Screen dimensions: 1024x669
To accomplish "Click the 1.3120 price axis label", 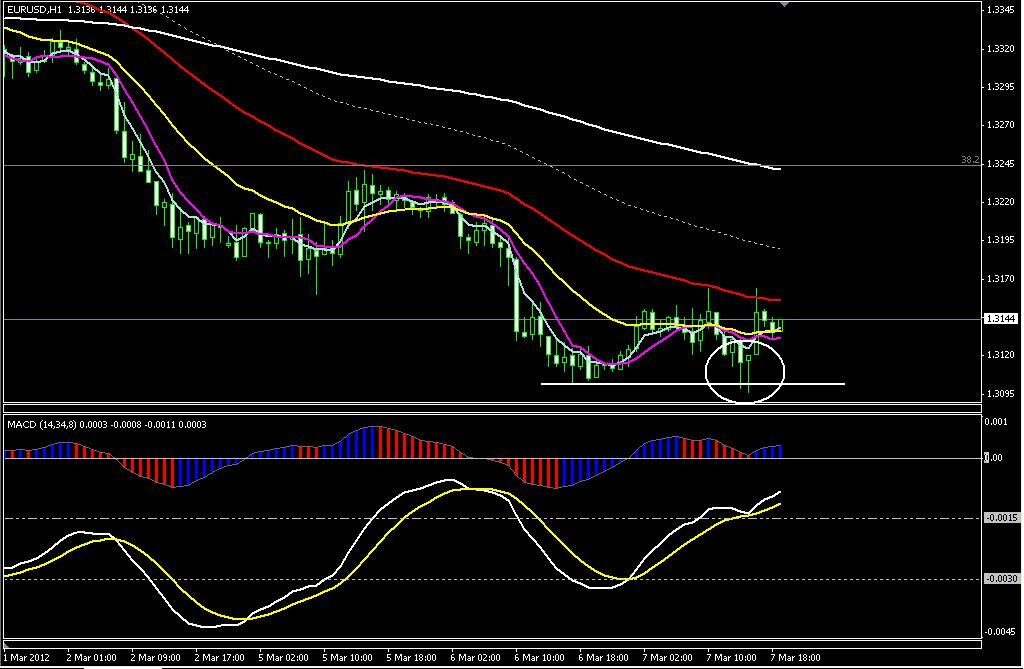I will pyautogui.click(x=1000, y=355).
